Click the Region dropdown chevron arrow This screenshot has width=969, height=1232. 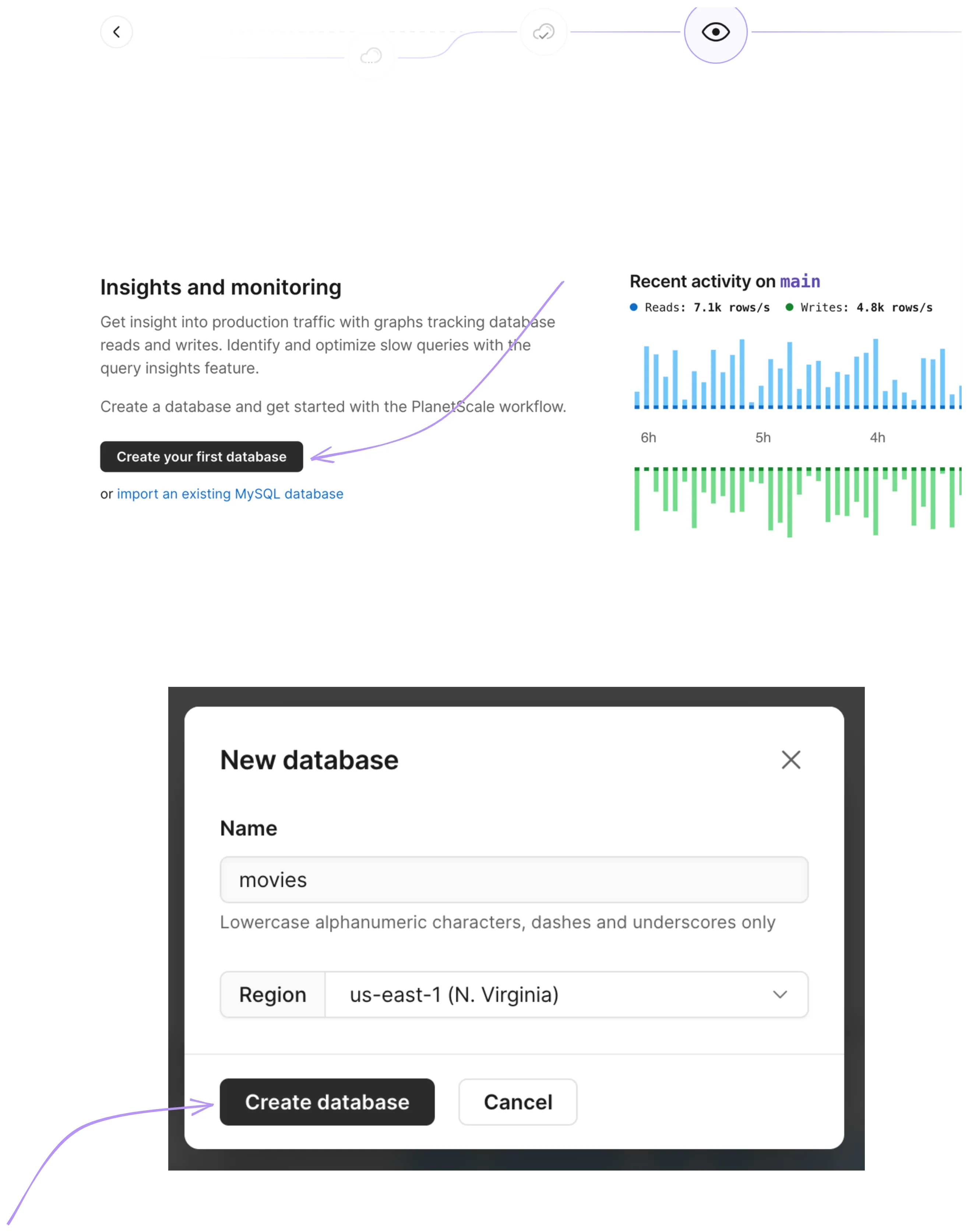coord(780,995)
